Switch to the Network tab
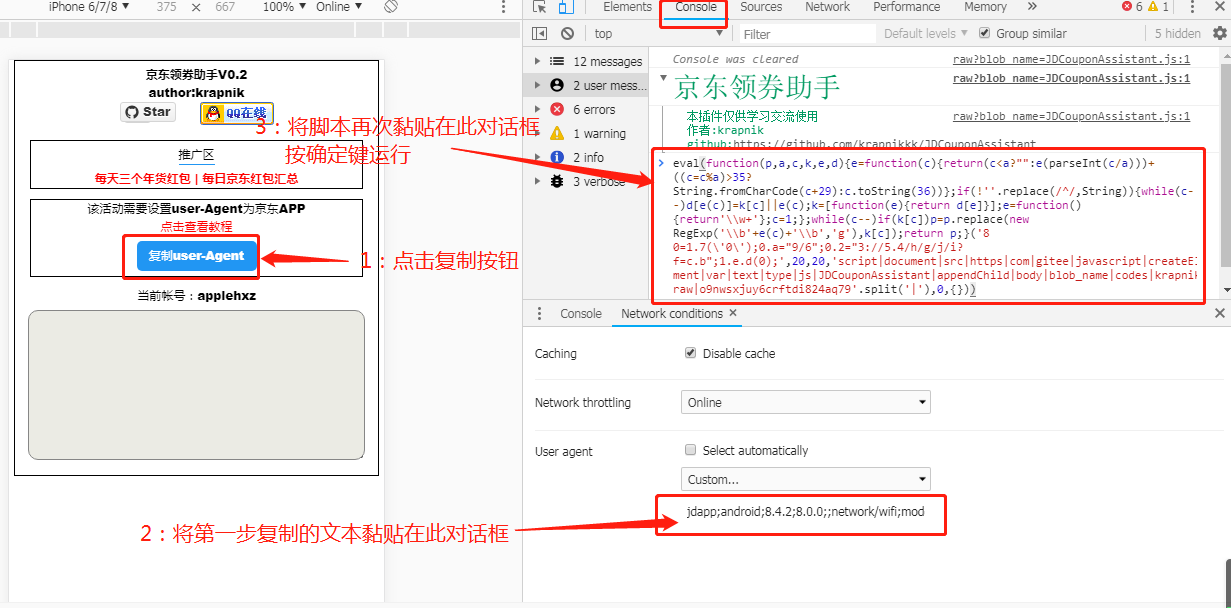 point(828,7)
